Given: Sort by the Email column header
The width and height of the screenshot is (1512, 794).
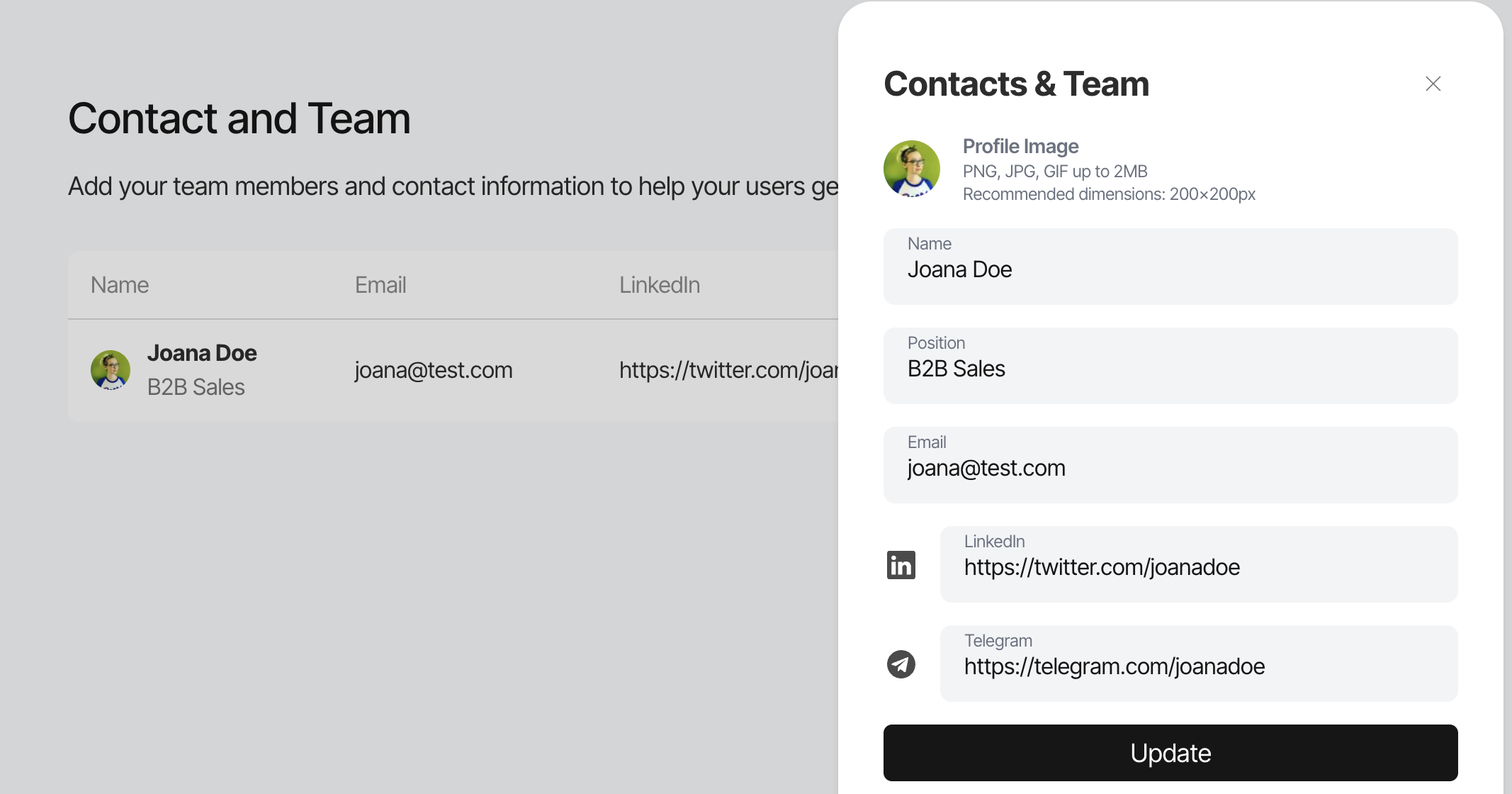Looking at the screenshot, I should point(380,285).
